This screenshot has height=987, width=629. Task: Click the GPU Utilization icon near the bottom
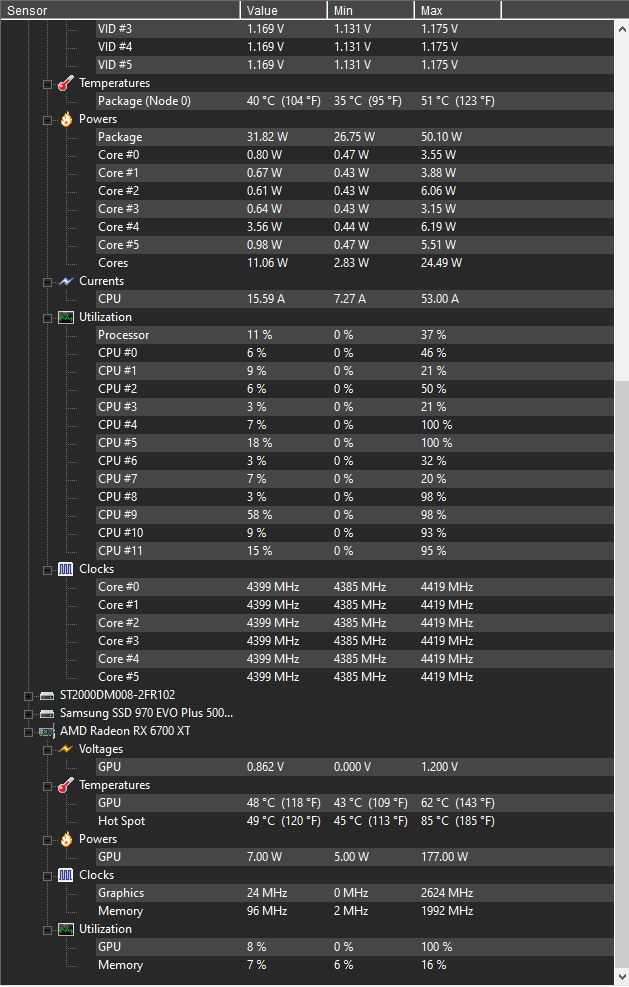(x=64, y=929)
